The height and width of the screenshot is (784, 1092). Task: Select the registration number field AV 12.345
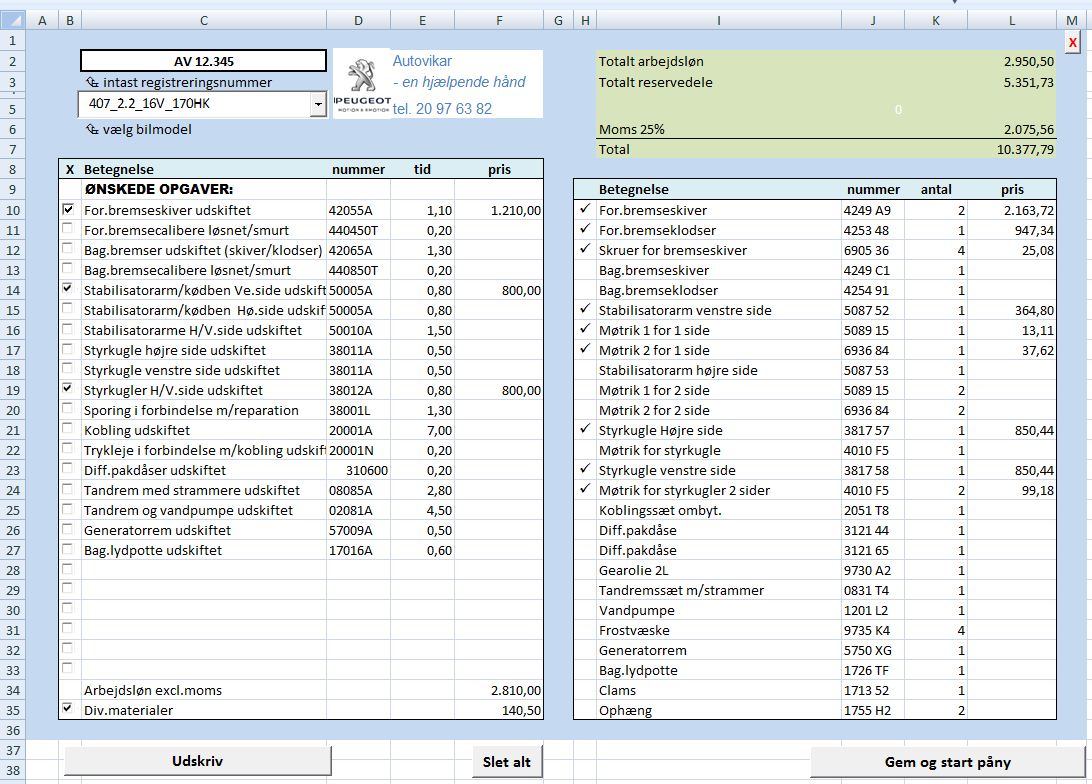[203, 61]
